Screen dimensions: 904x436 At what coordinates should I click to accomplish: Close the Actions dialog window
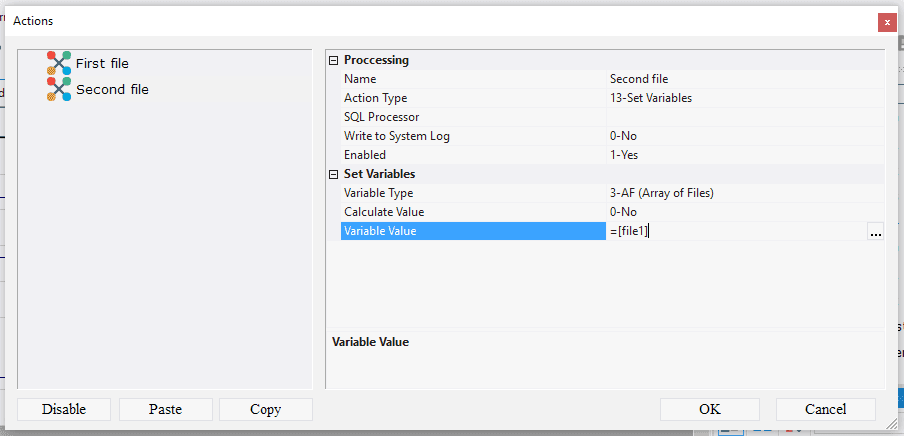point(886,22)
